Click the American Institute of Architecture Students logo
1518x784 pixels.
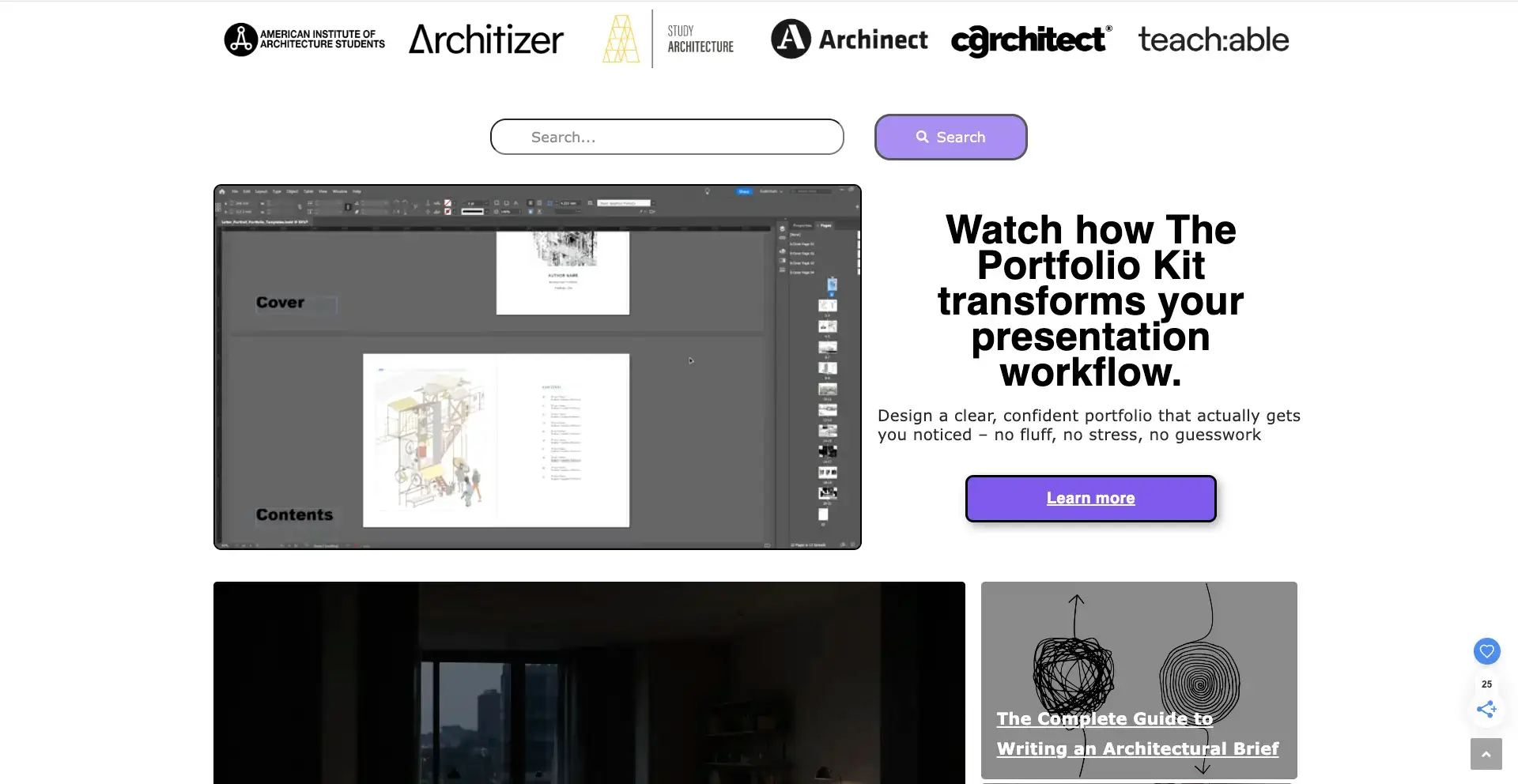pyautogui.click(x=304, y=39)
